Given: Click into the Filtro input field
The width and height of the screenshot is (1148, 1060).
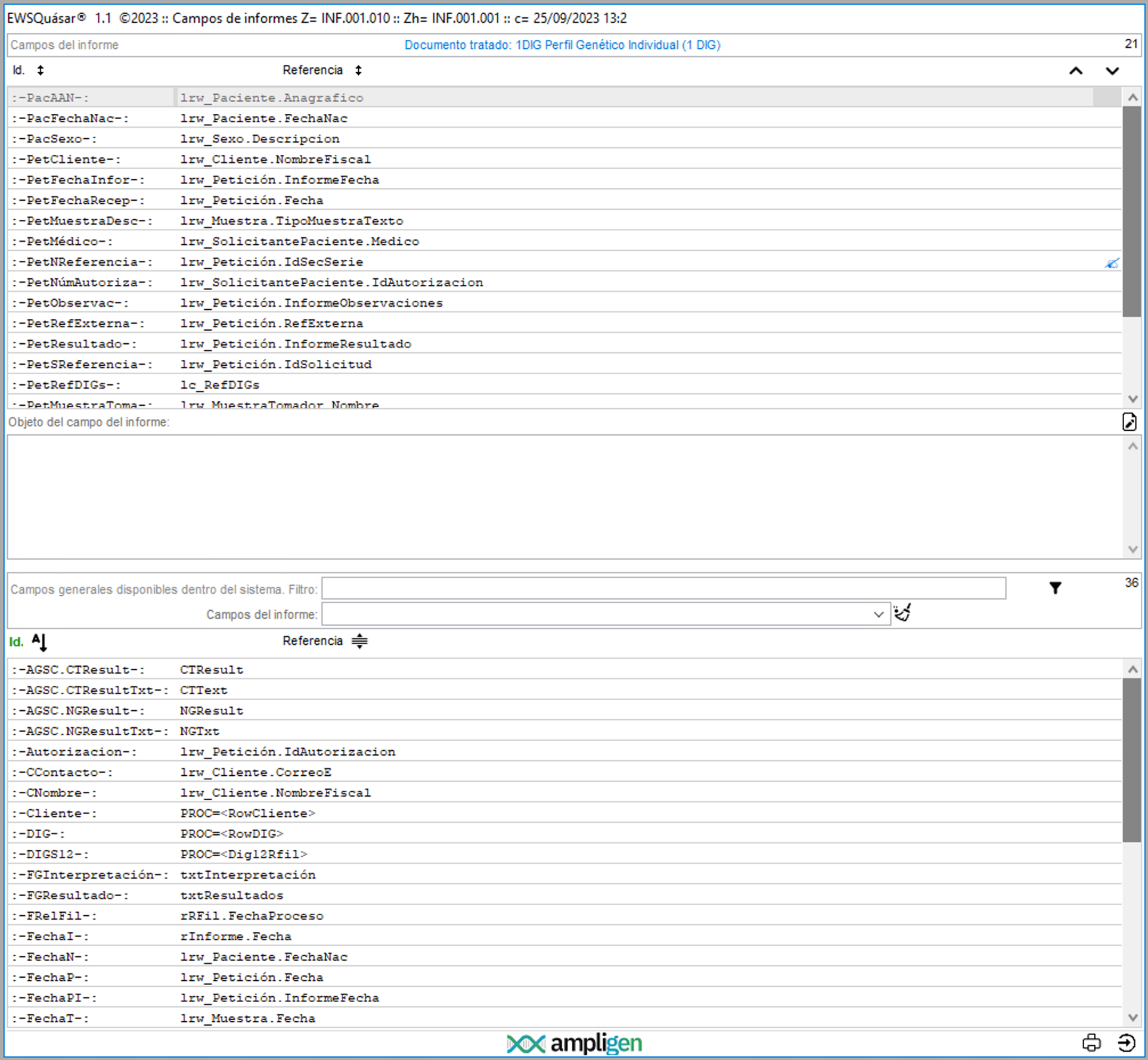Looking at the screenshot, I should [x=663, y=589].
